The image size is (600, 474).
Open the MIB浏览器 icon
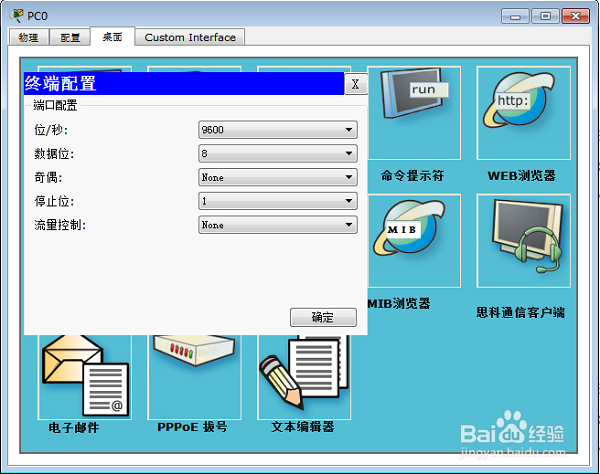click(x=414, y=241)
